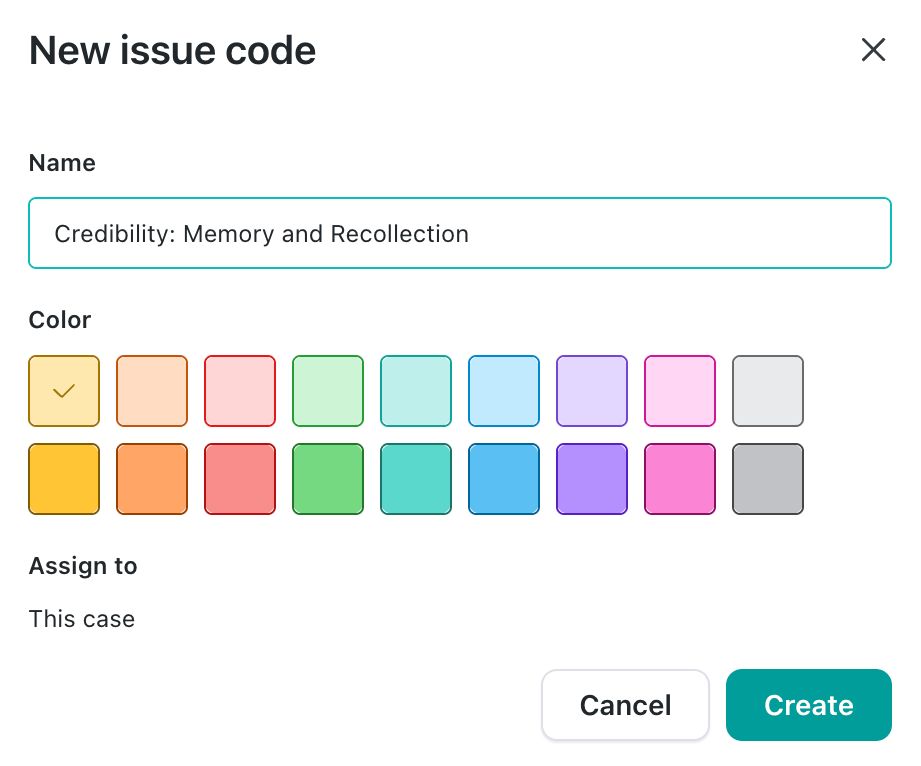Screen dimensions: 921x766
Task: Close the New issue code dialog
Action: click(873, 49)
